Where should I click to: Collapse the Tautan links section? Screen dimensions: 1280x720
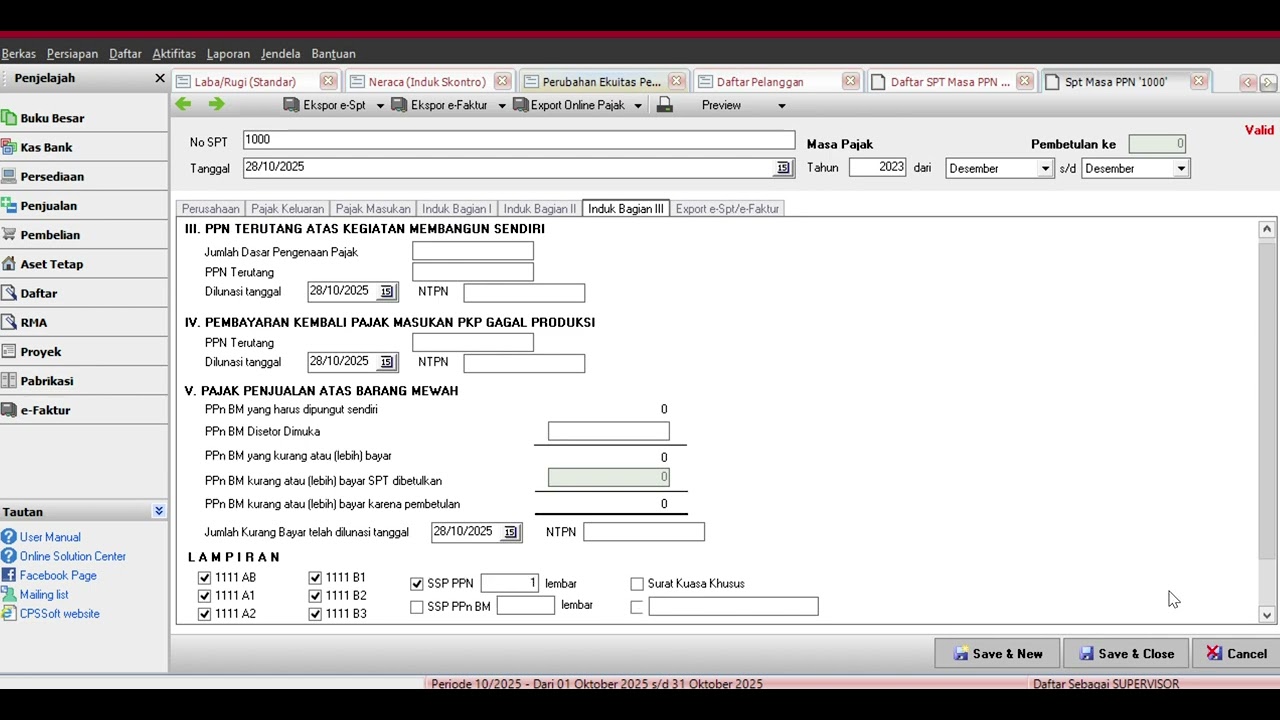click(x=159, y=511)
